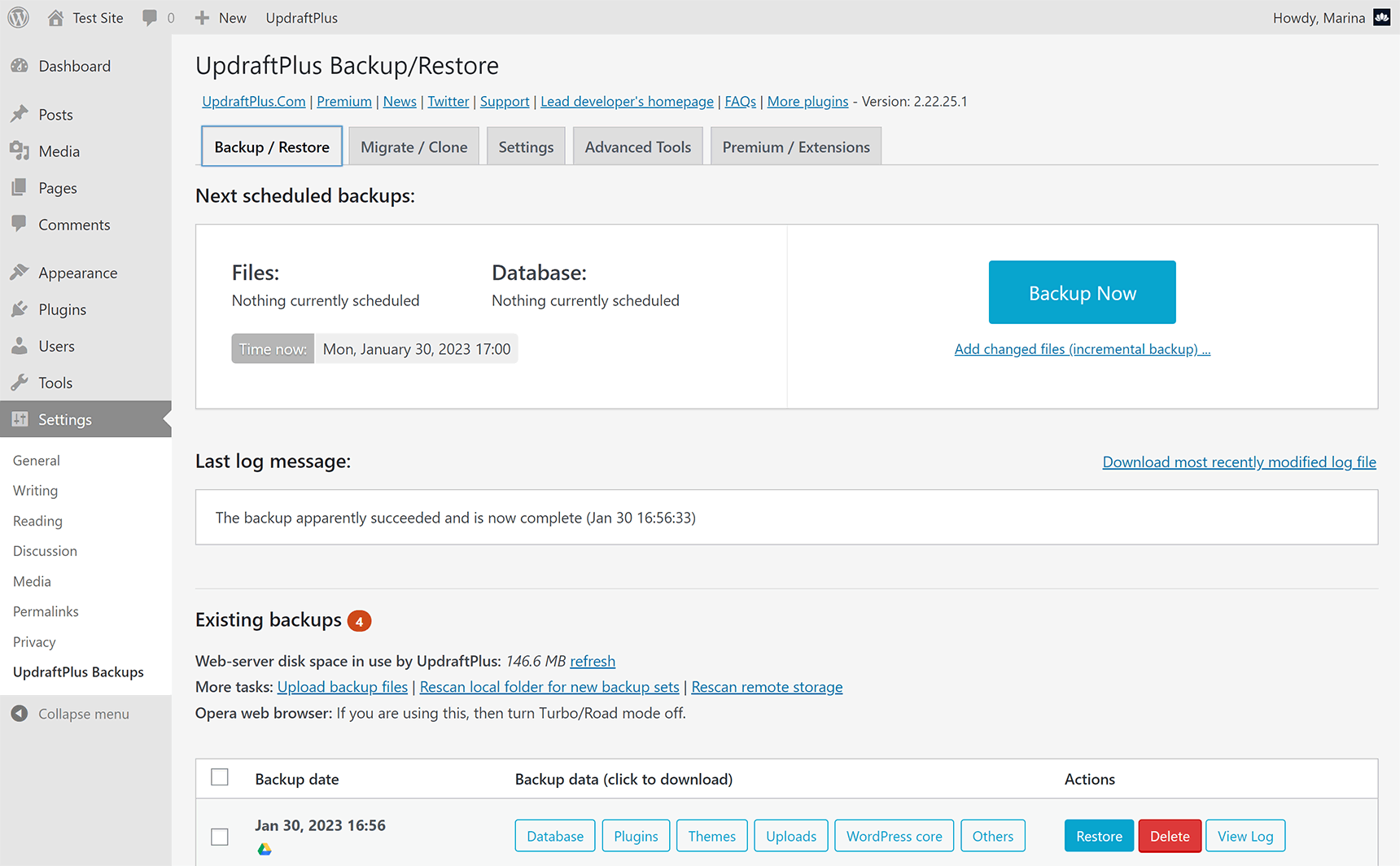
Task: Download the Plugins backup
Action: [x=636, y=836]
